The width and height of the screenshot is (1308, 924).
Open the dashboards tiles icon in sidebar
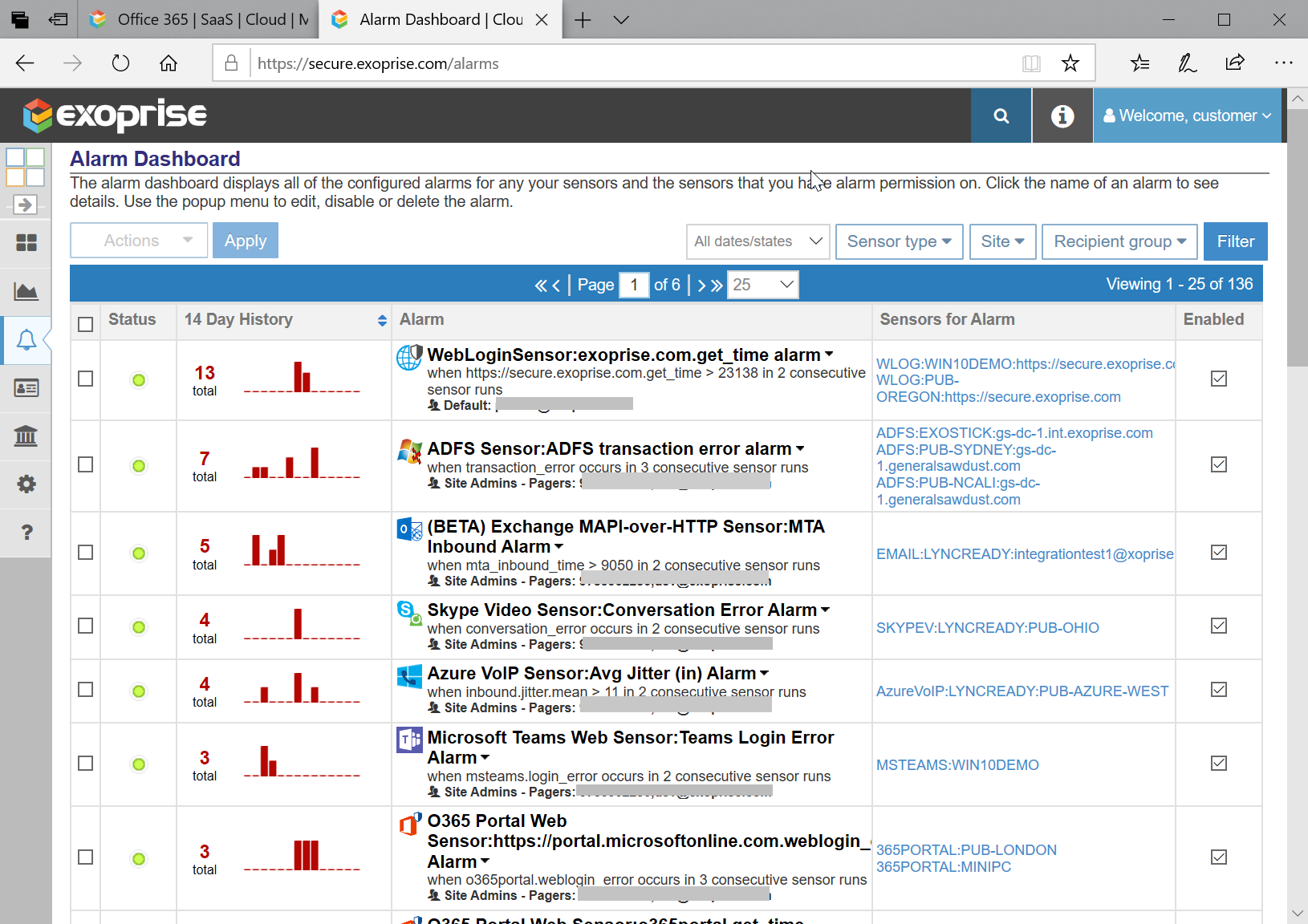[x=26, y=242]
